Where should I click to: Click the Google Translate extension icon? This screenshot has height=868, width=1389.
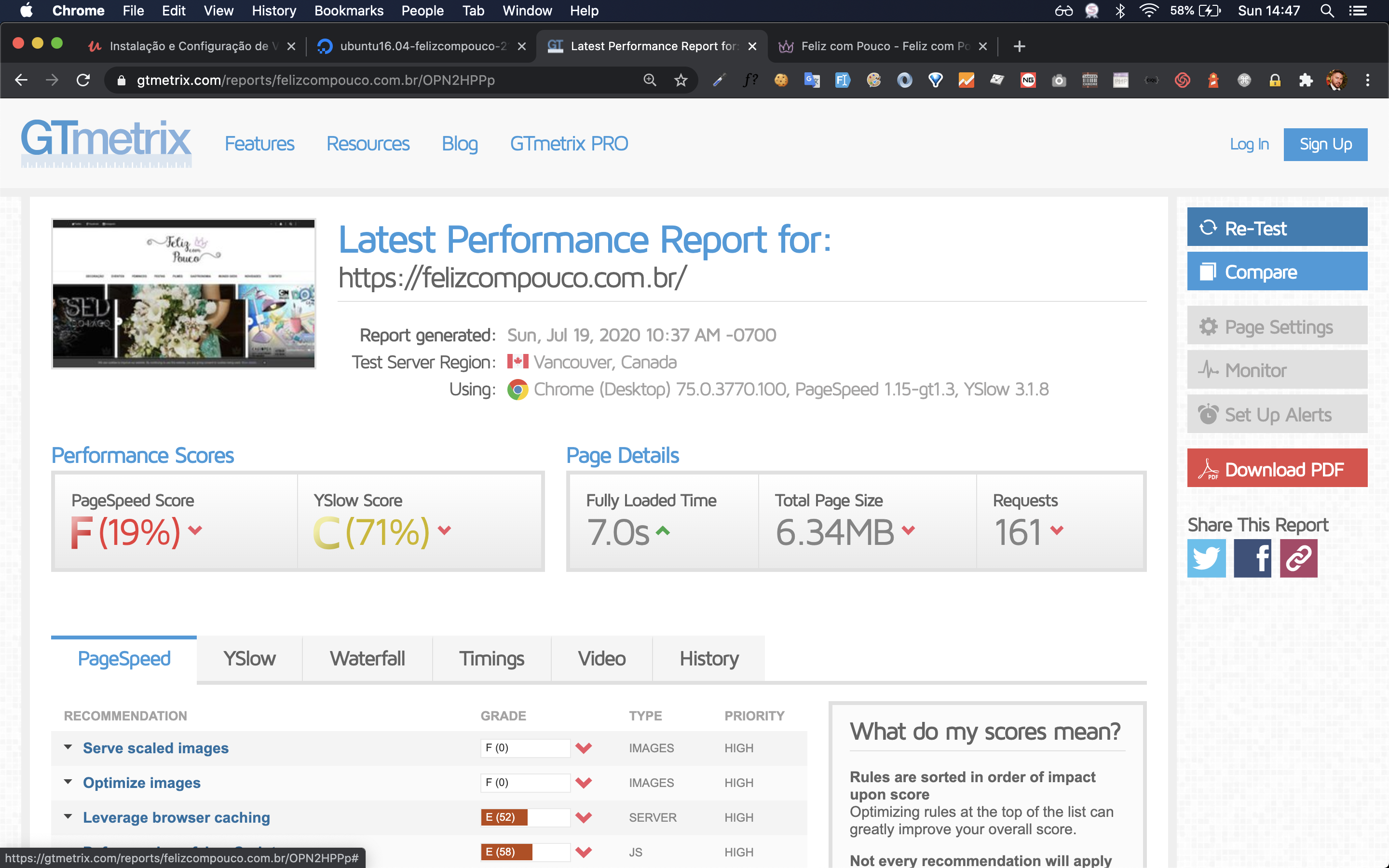[812, 80]
